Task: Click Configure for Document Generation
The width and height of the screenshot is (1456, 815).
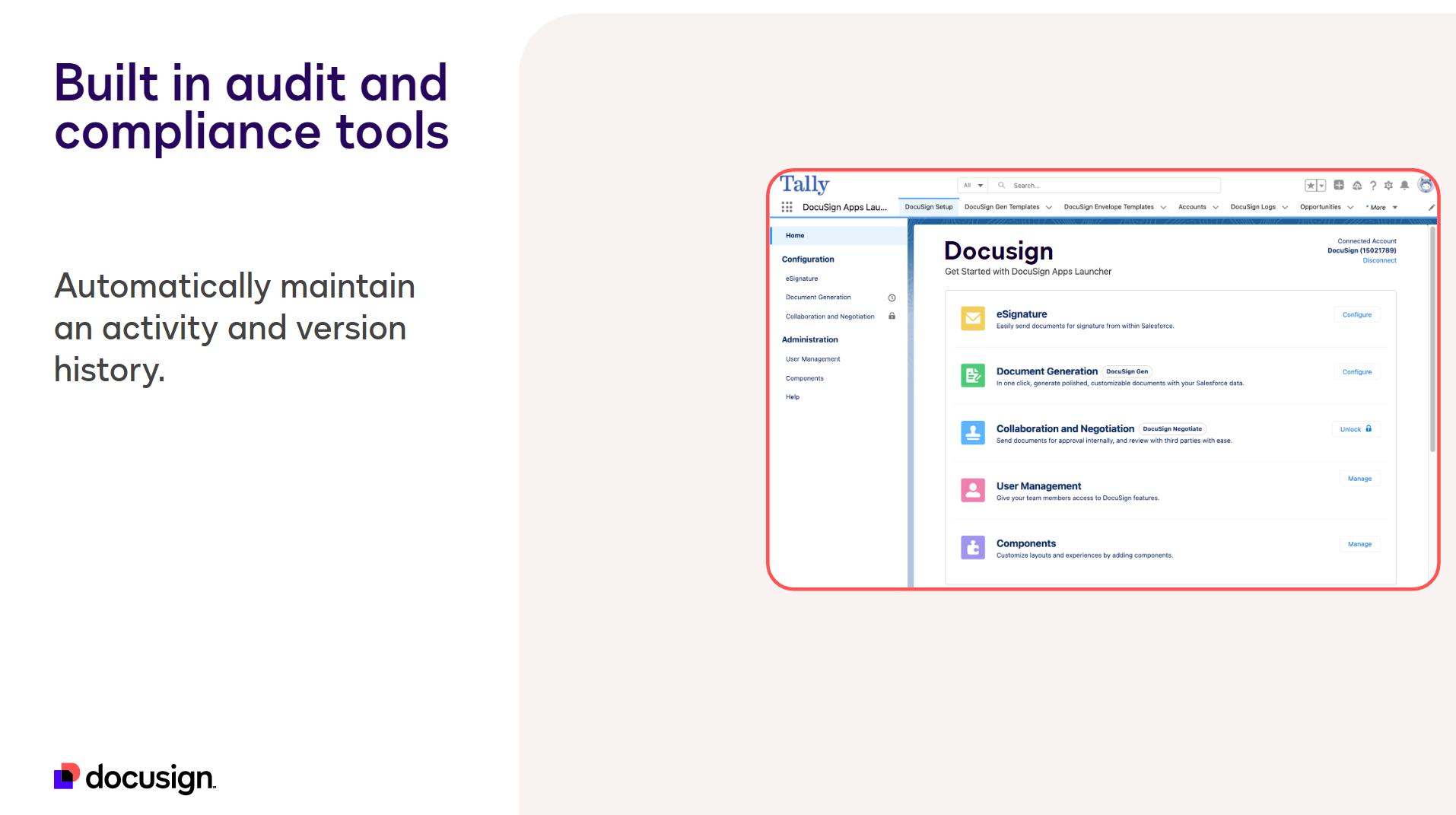Action: point(1357,372)
